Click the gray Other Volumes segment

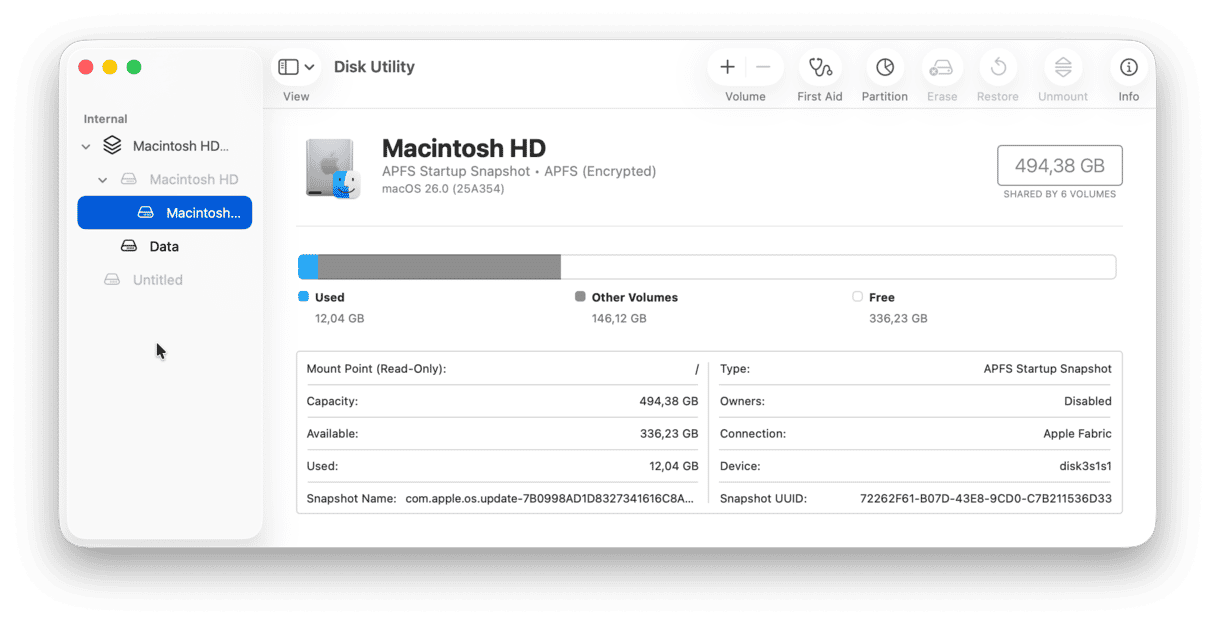(440, 266)
